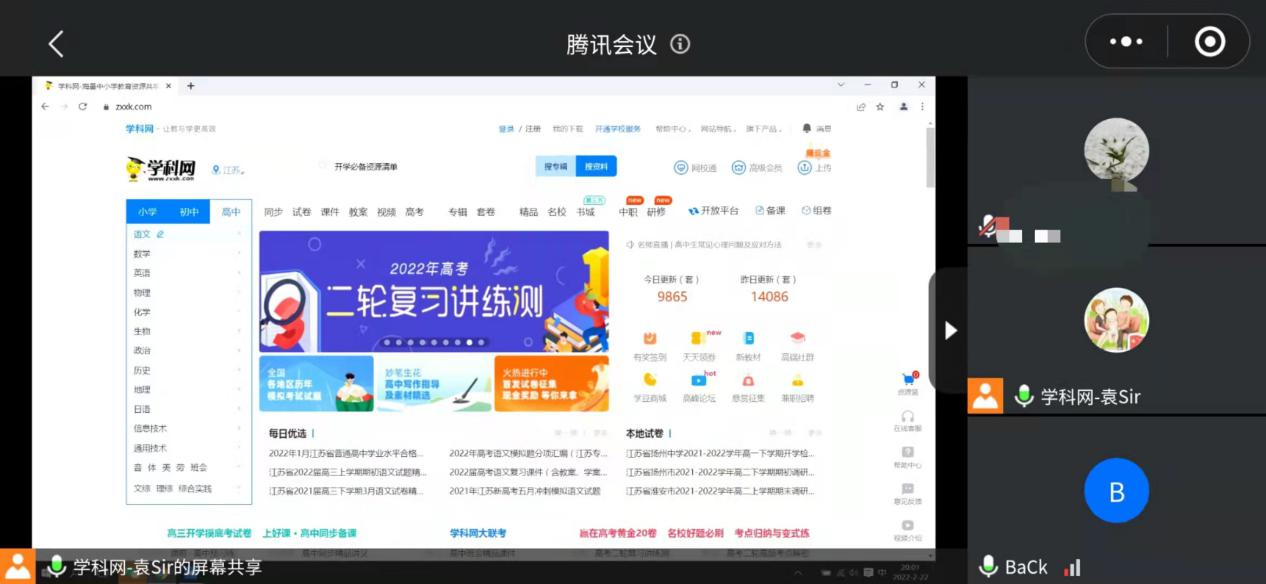The width and height of the screenshot is (1266, 584).
Task: Click the search box 开学必备资源清单
Action: point(425,166)
